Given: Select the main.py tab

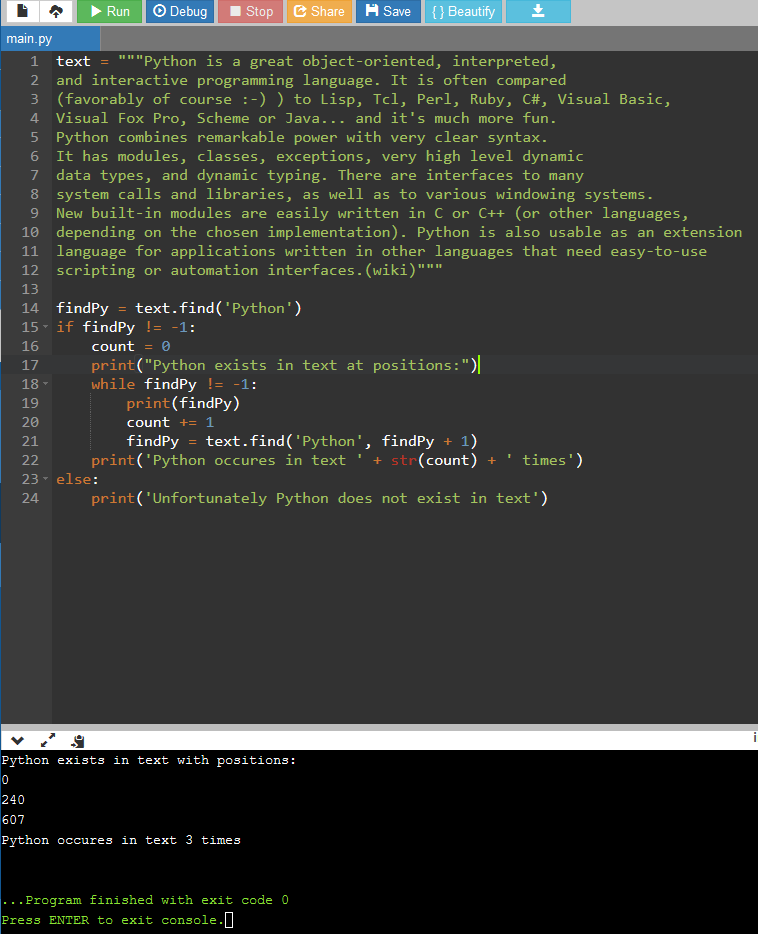Looking at the screenshot, I should point(50,39).
